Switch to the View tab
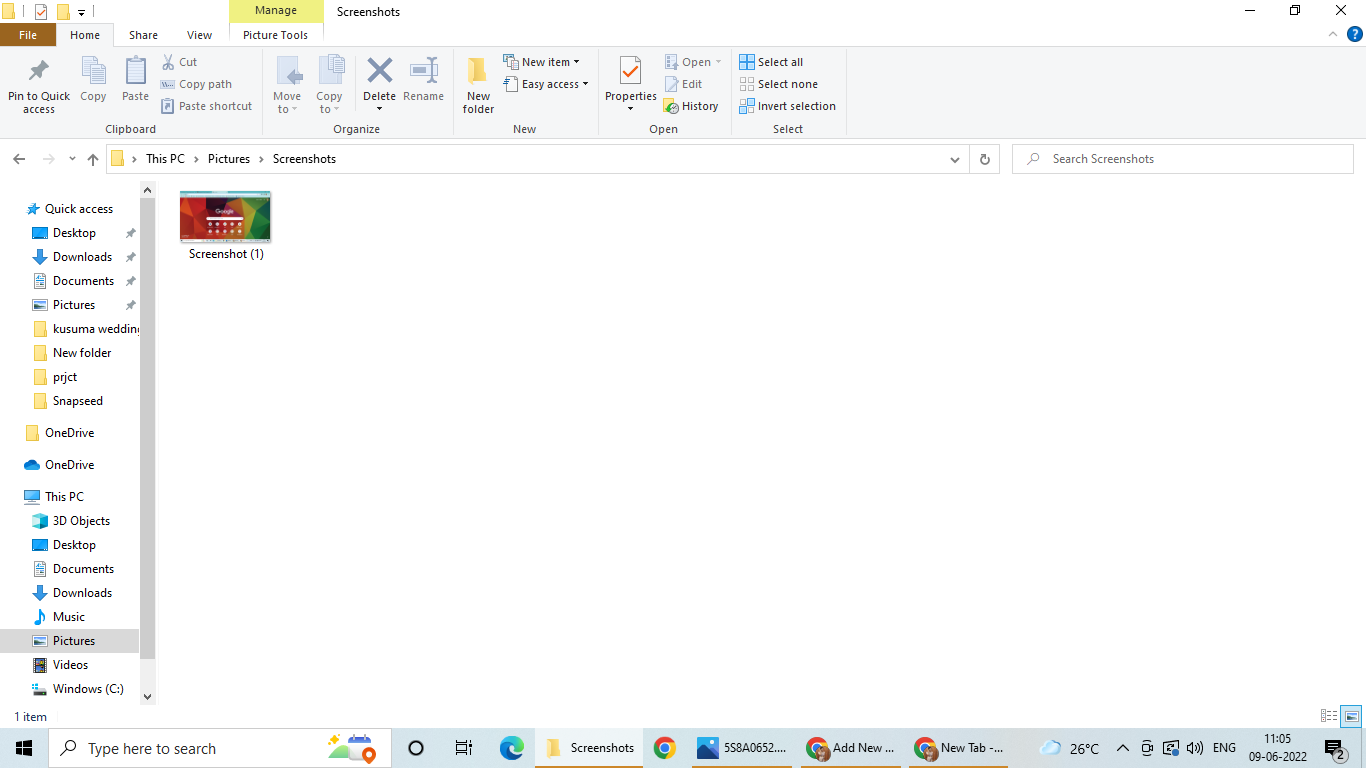This screenshot has width=1366, height=768. point(199,34)
